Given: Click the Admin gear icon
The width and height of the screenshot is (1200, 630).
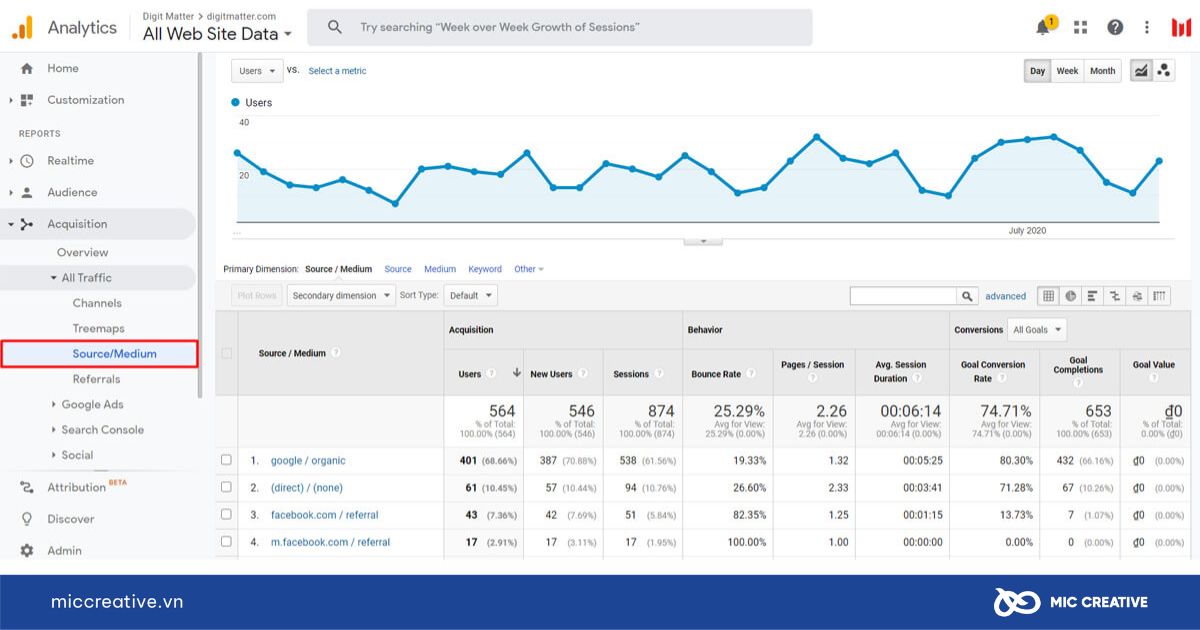Looking at the screenshot, I should 27,550.
